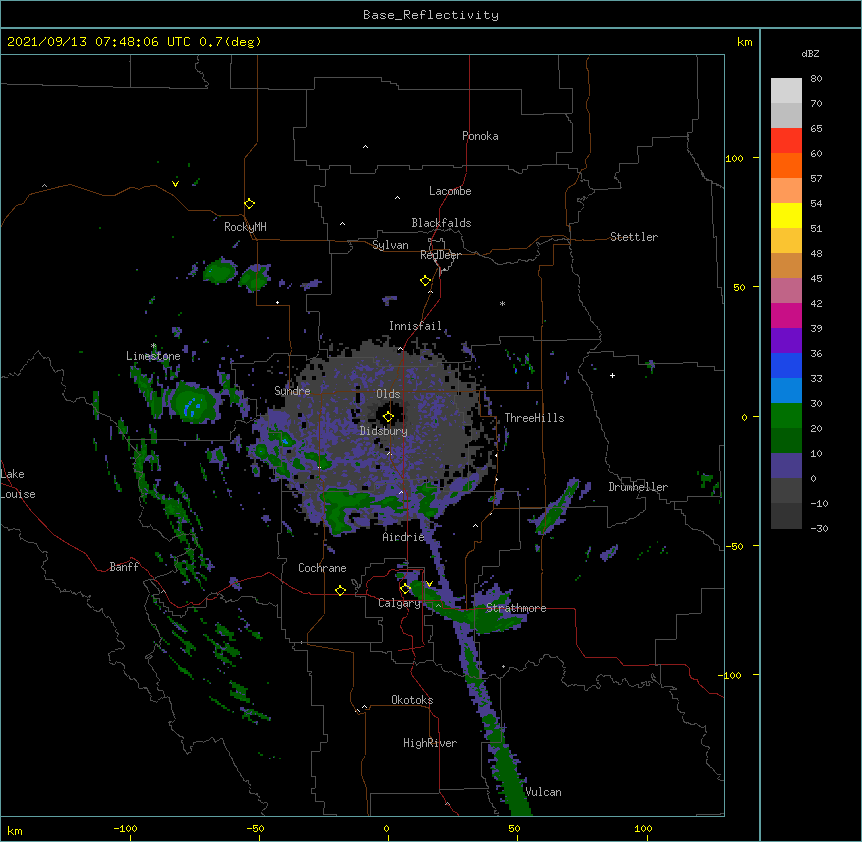The width and height of the screenshot is (862, 842).
Task: Select the Calgary label
Action: (x=399, y=603)
